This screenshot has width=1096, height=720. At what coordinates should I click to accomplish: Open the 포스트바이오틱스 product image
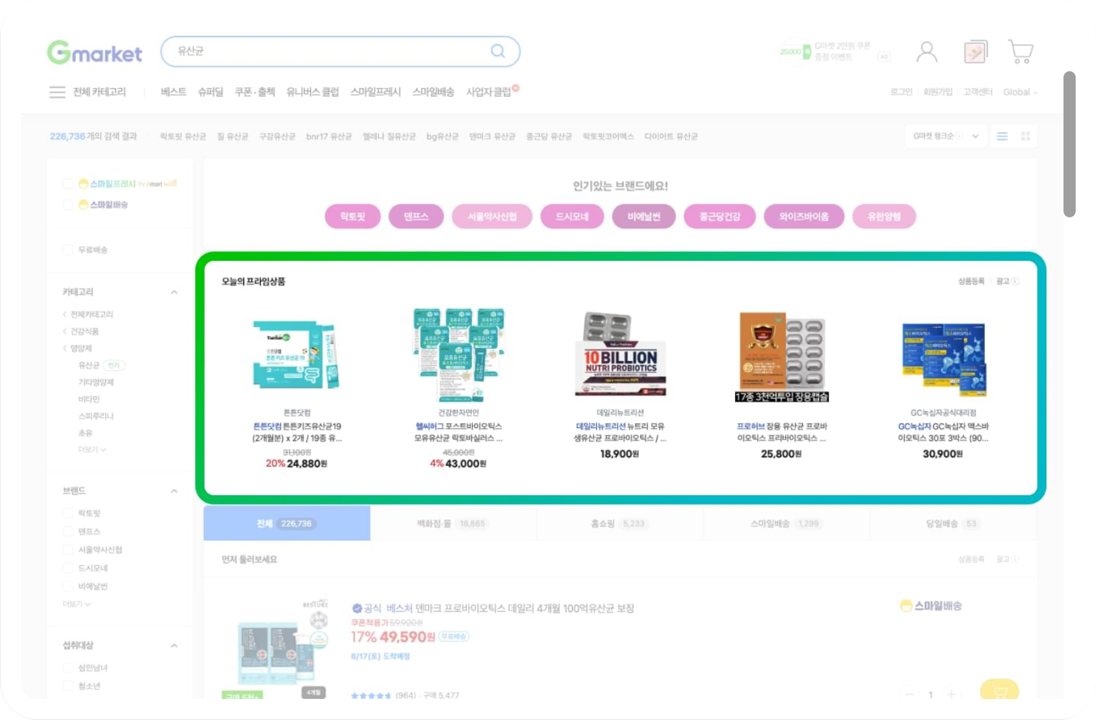459,355
